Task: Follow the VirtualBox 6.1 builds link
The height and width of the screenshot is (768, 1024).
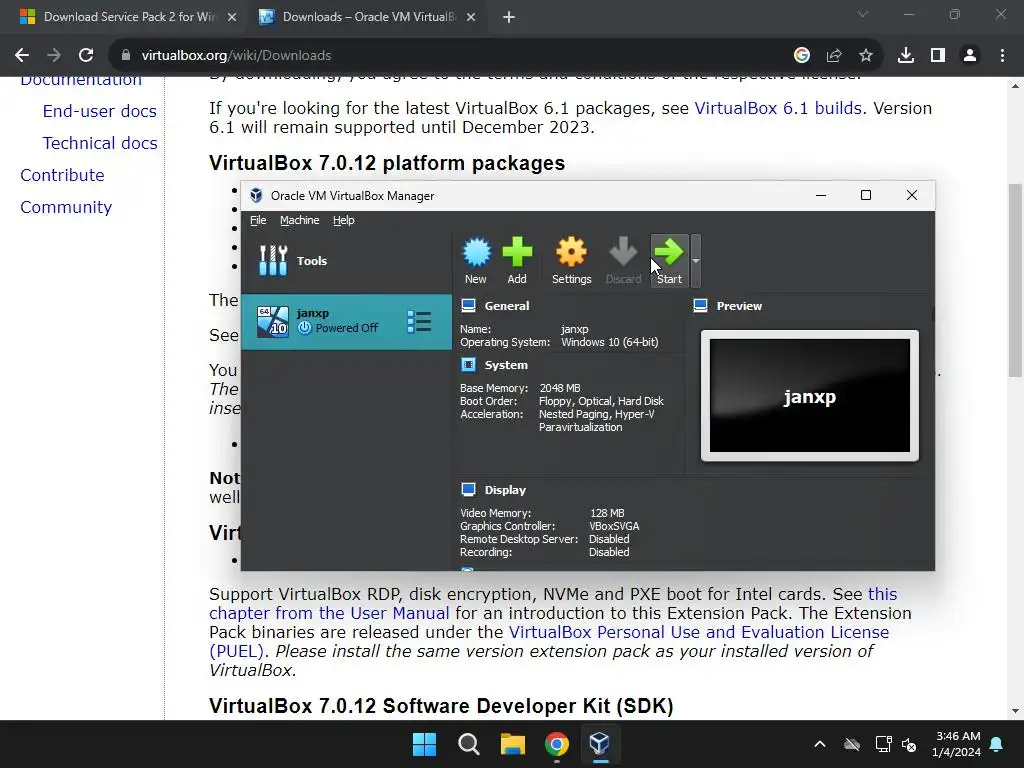Action: (778, 108)
